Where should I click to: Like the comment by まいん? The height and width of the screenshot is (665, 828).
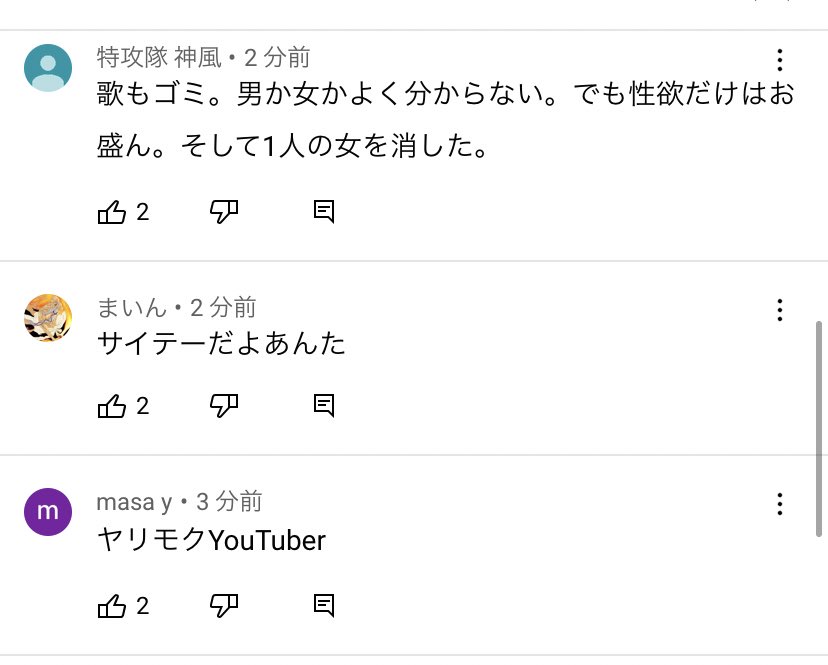[111, 405]
